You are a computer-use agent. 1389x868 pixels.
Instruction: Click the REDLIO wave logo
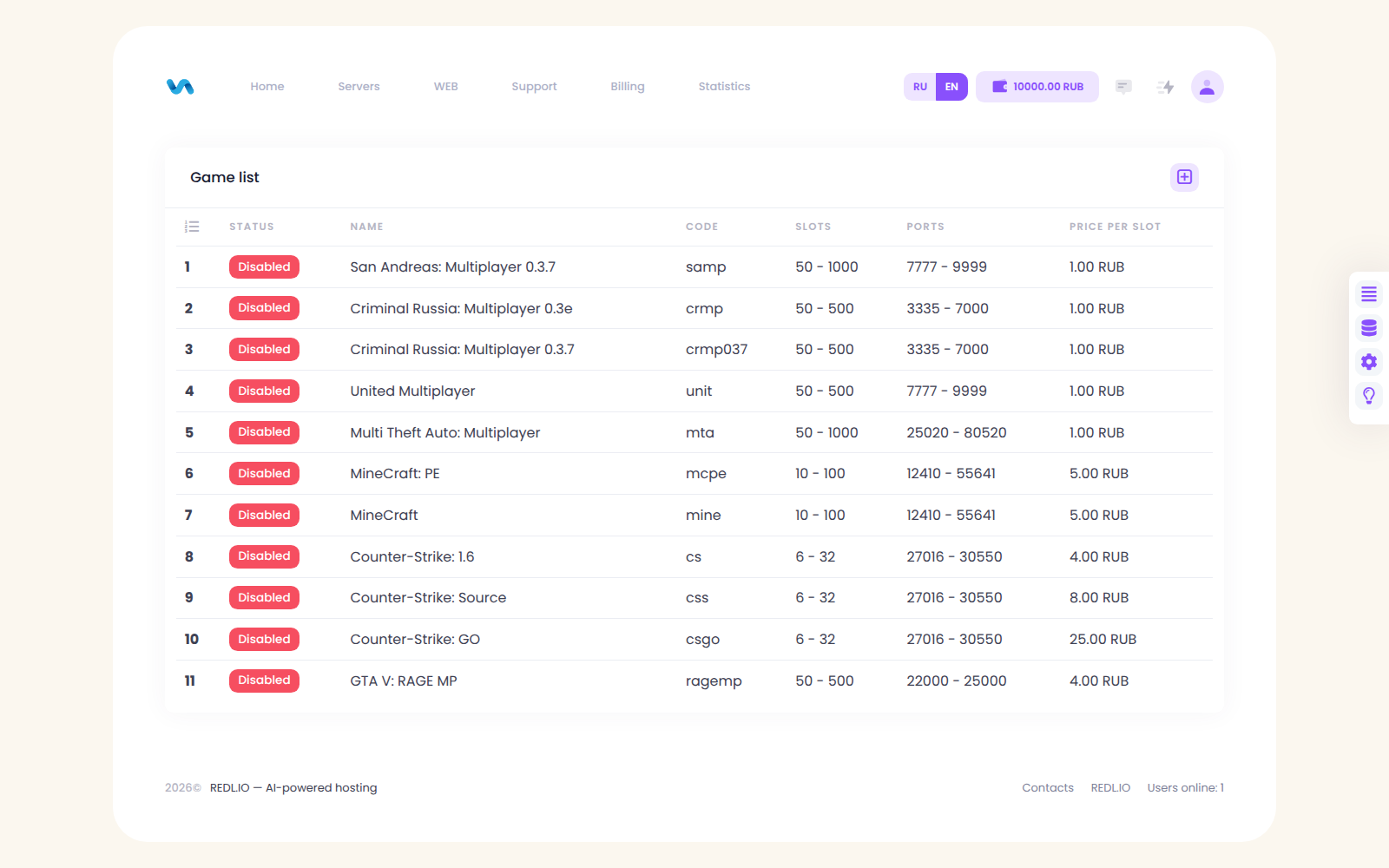click(x=180, y=87)
